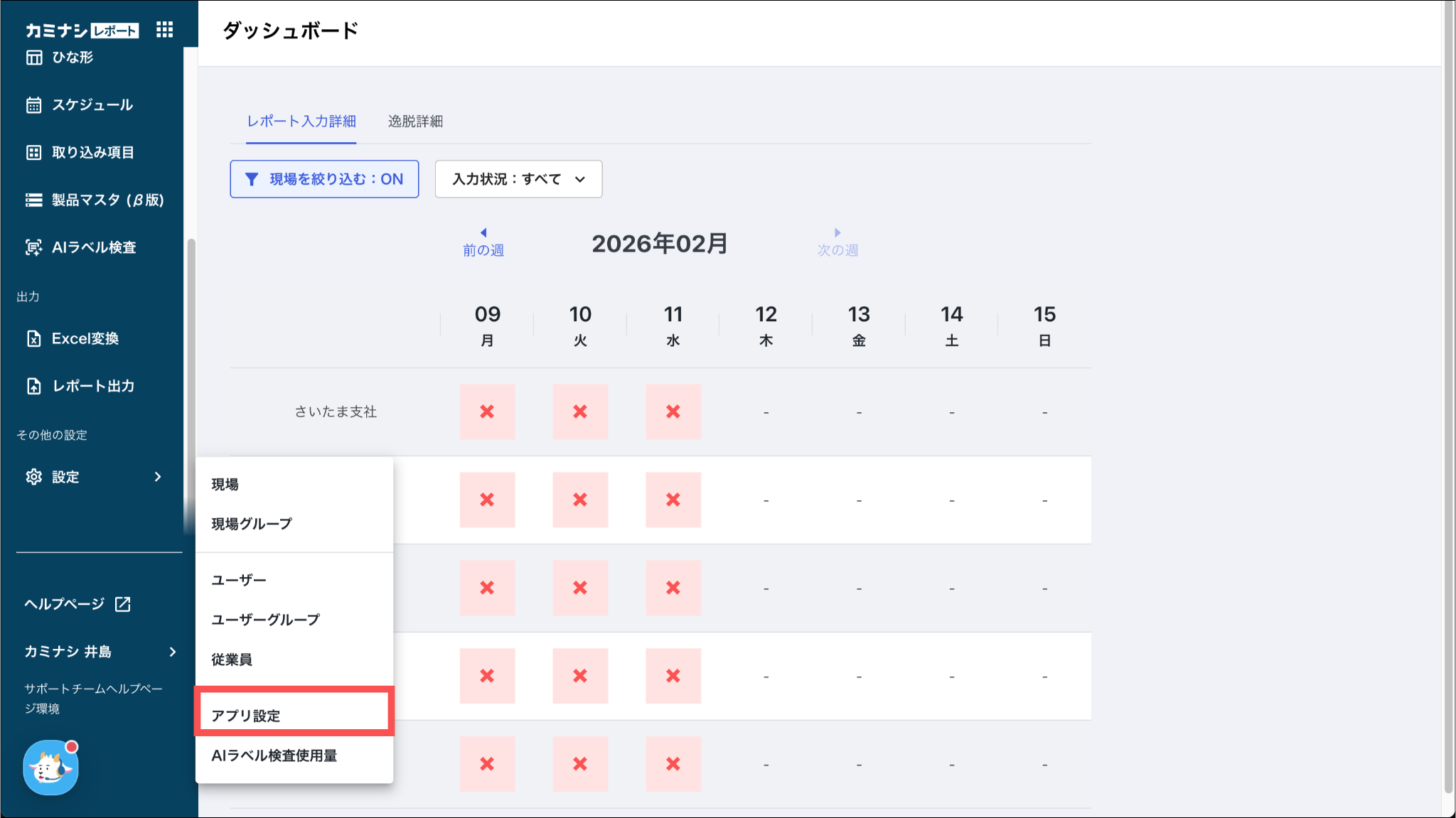Open the app grid launcher icon

(164, 29)
